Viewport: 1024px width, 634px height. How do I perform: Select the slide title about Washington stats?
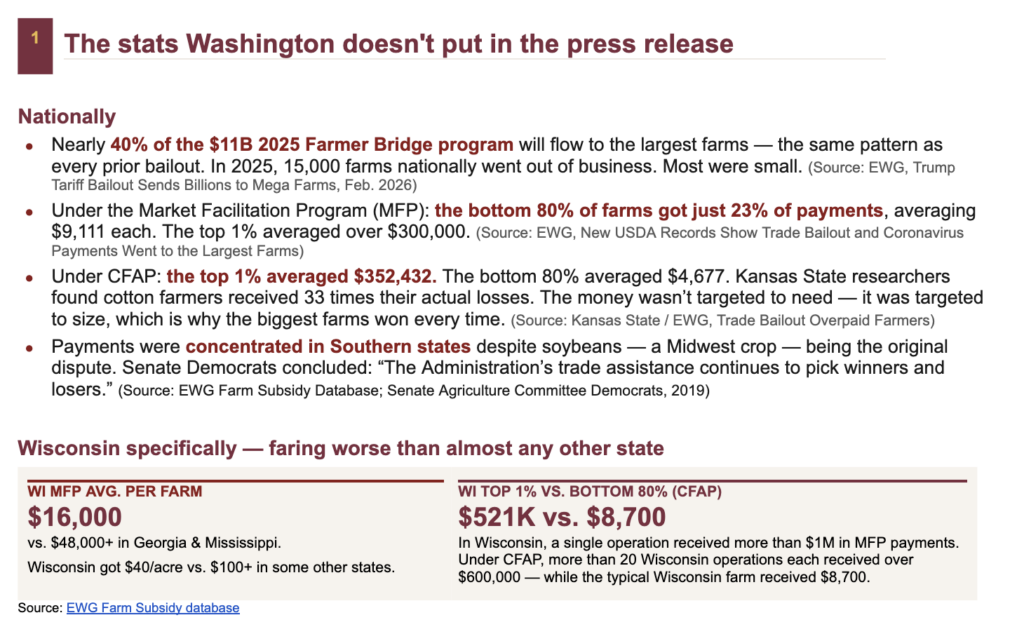tap(398, 44)
